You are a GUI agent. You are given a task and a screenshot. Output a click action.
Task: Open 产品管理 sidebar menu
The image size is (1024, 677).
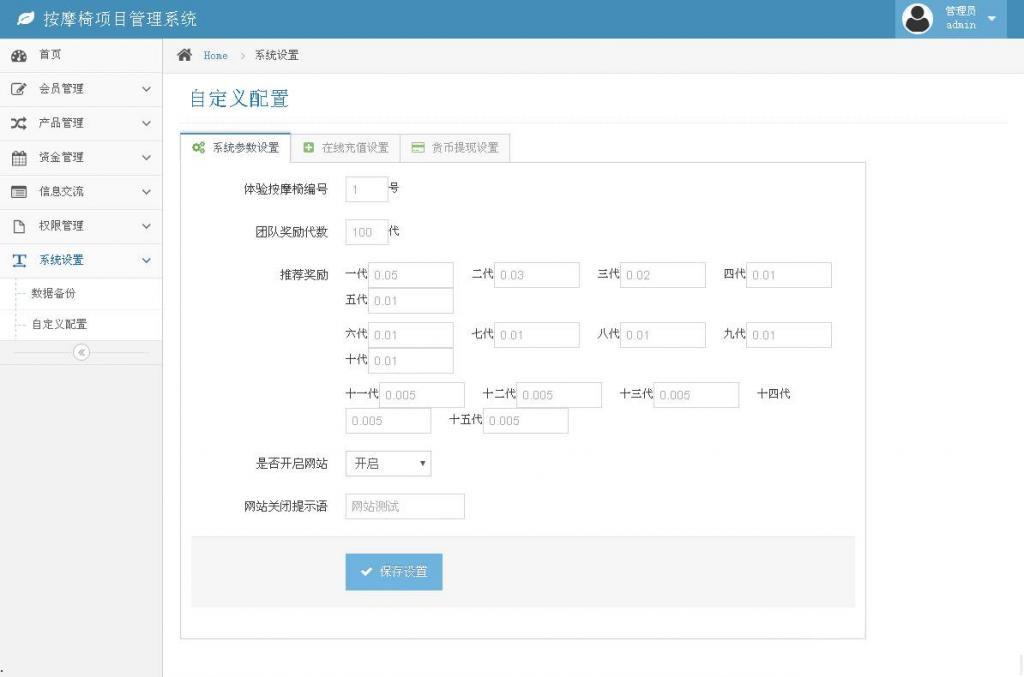(81, 123)
